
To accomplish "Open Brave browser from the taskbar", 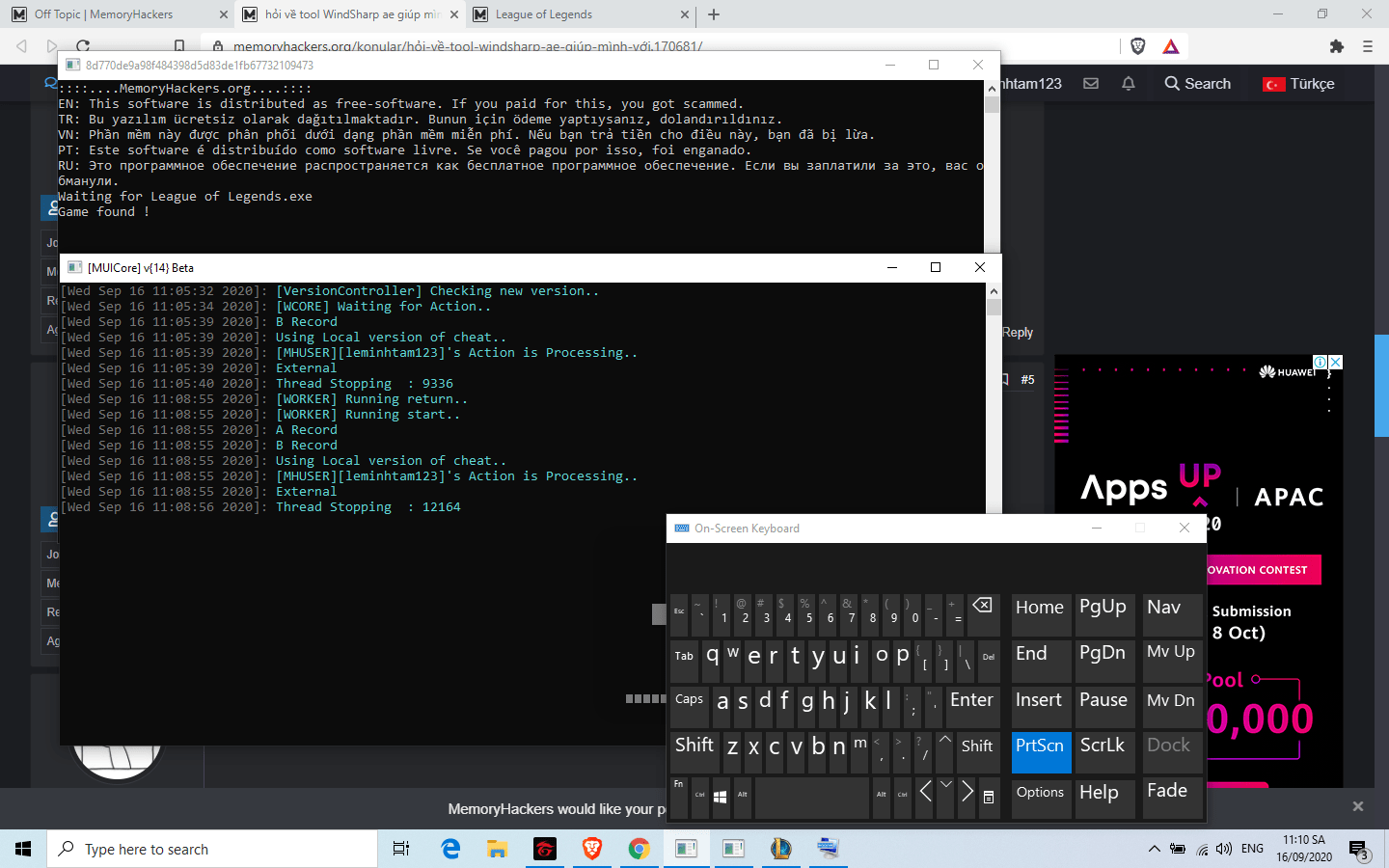I will click(x=591, y=849).
